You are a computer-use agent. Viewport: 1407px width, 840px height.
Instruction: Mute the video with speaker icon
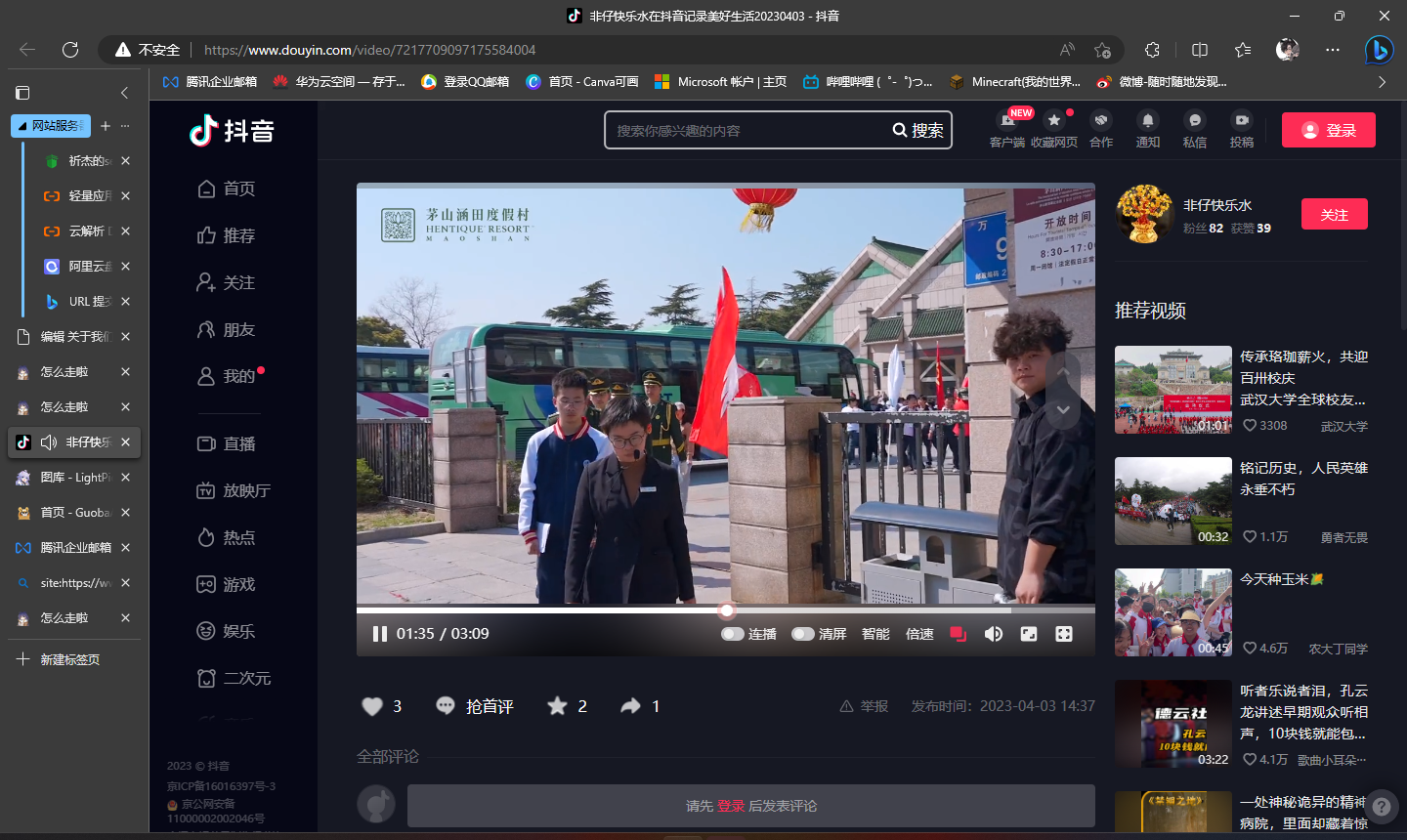pyautogui.click(x=994, y=634)
